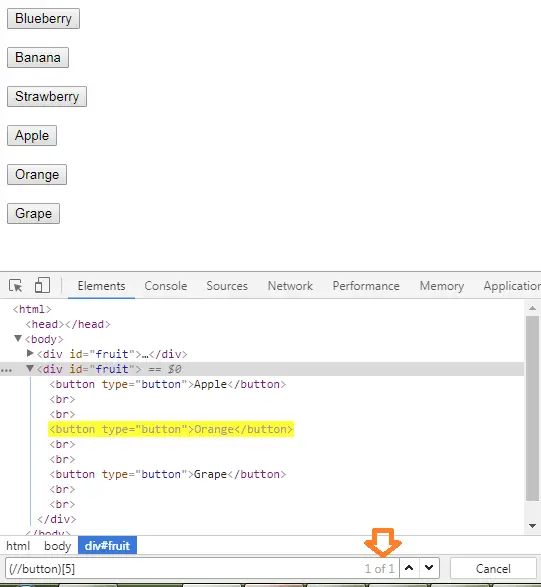Select the html opening tag row
The width and height of the screenshot is (541, 587).
click(32, 309)
